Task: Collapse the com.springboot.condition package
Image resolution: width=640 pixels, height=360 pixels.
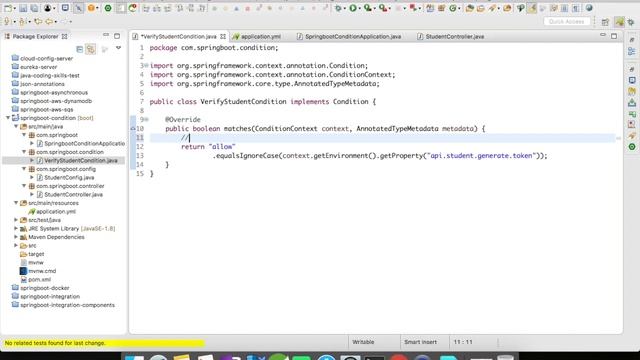Action: click(x=24, y=152)
